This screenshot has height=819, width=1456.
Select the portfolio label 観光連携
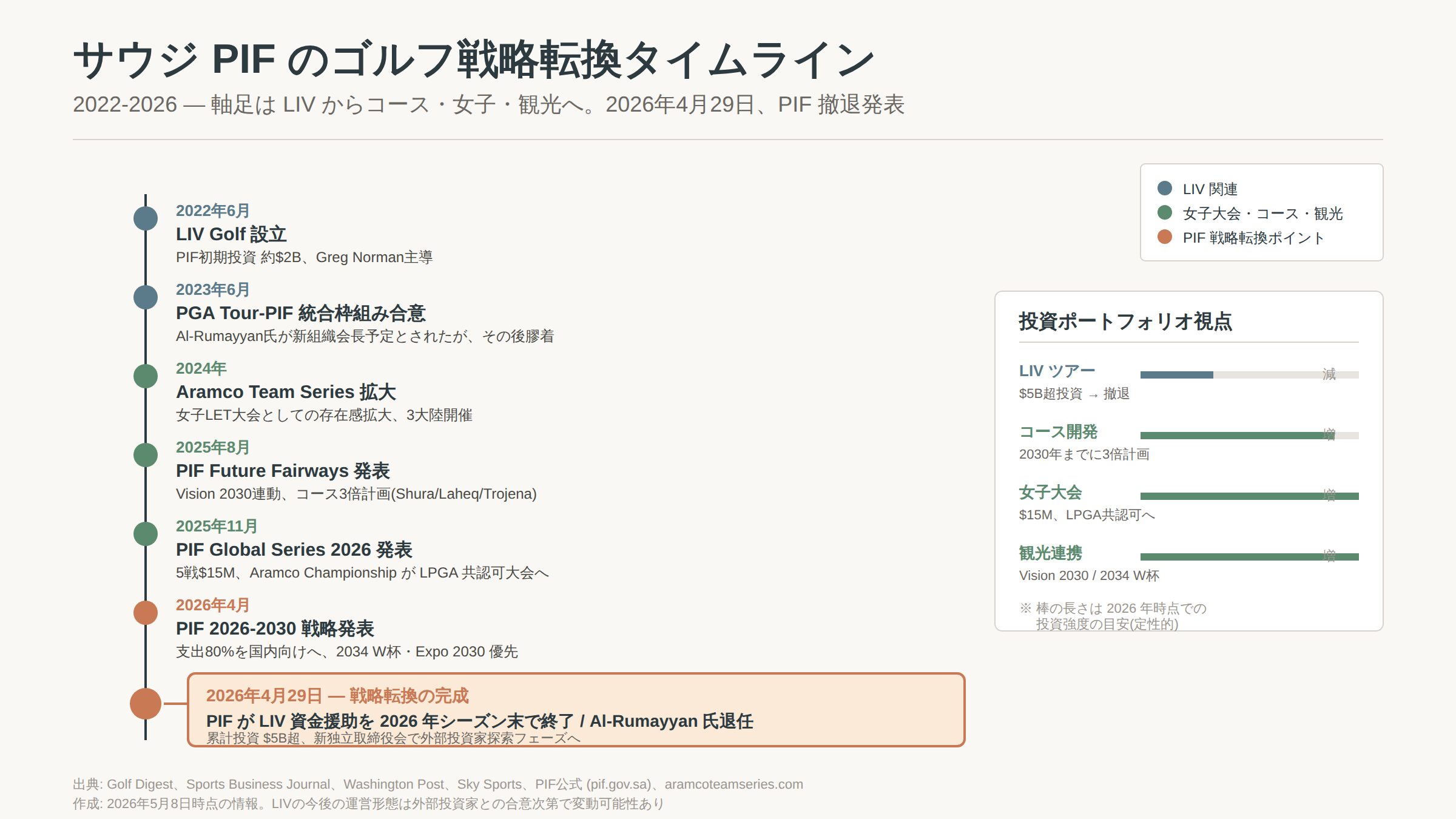[1051, 553]
